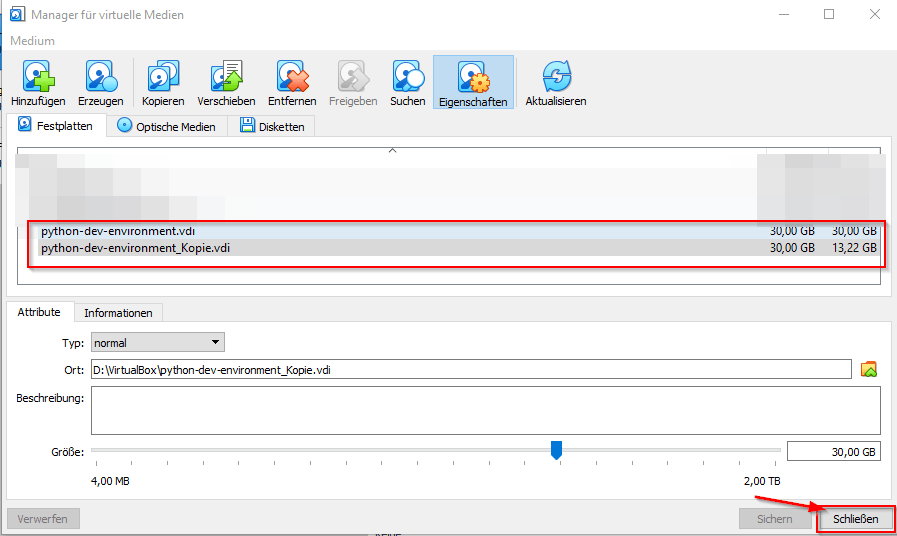Viewport: 897px width, 536px height.
Task: Switch to the Optische Medien tab
Action: (x=166, y=127)
